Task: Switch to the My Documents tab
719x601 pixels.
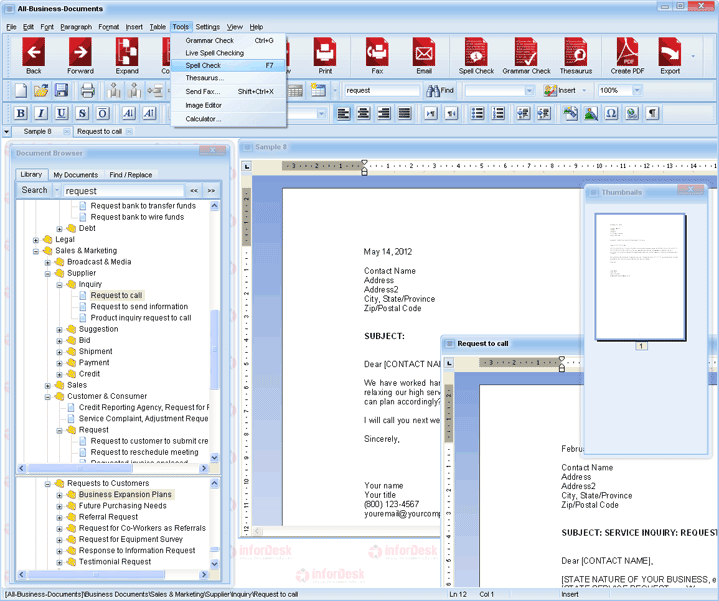Action: coord(76,175)
